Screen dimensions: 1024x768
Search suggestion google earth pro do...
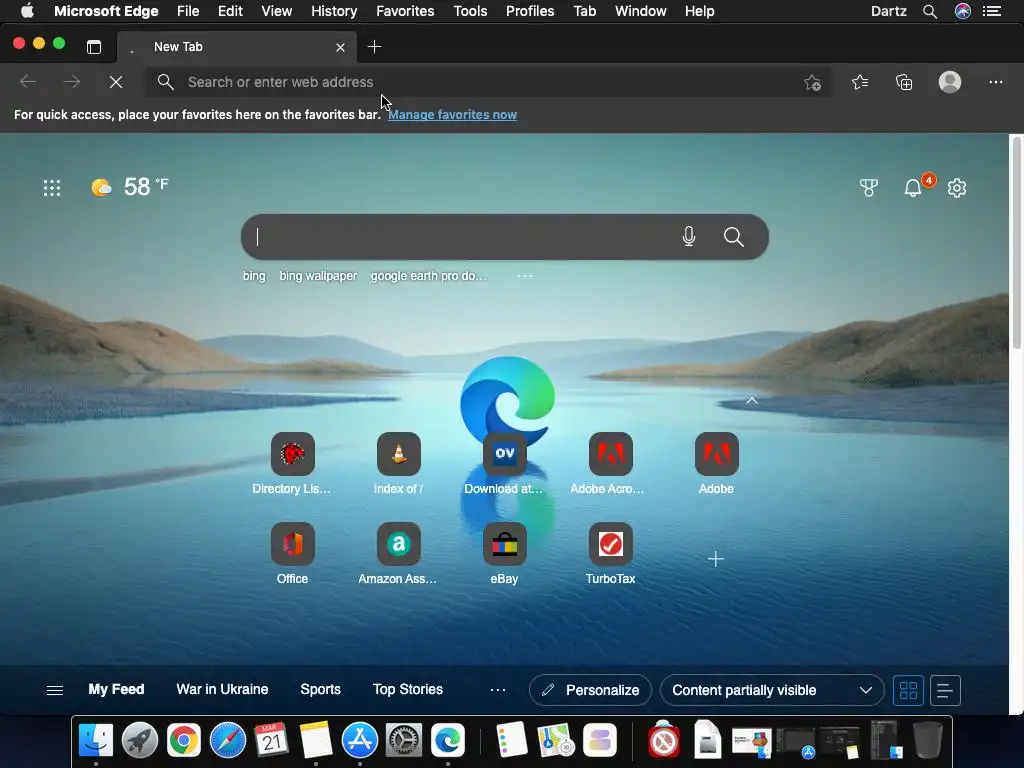[x=428, y=276]
